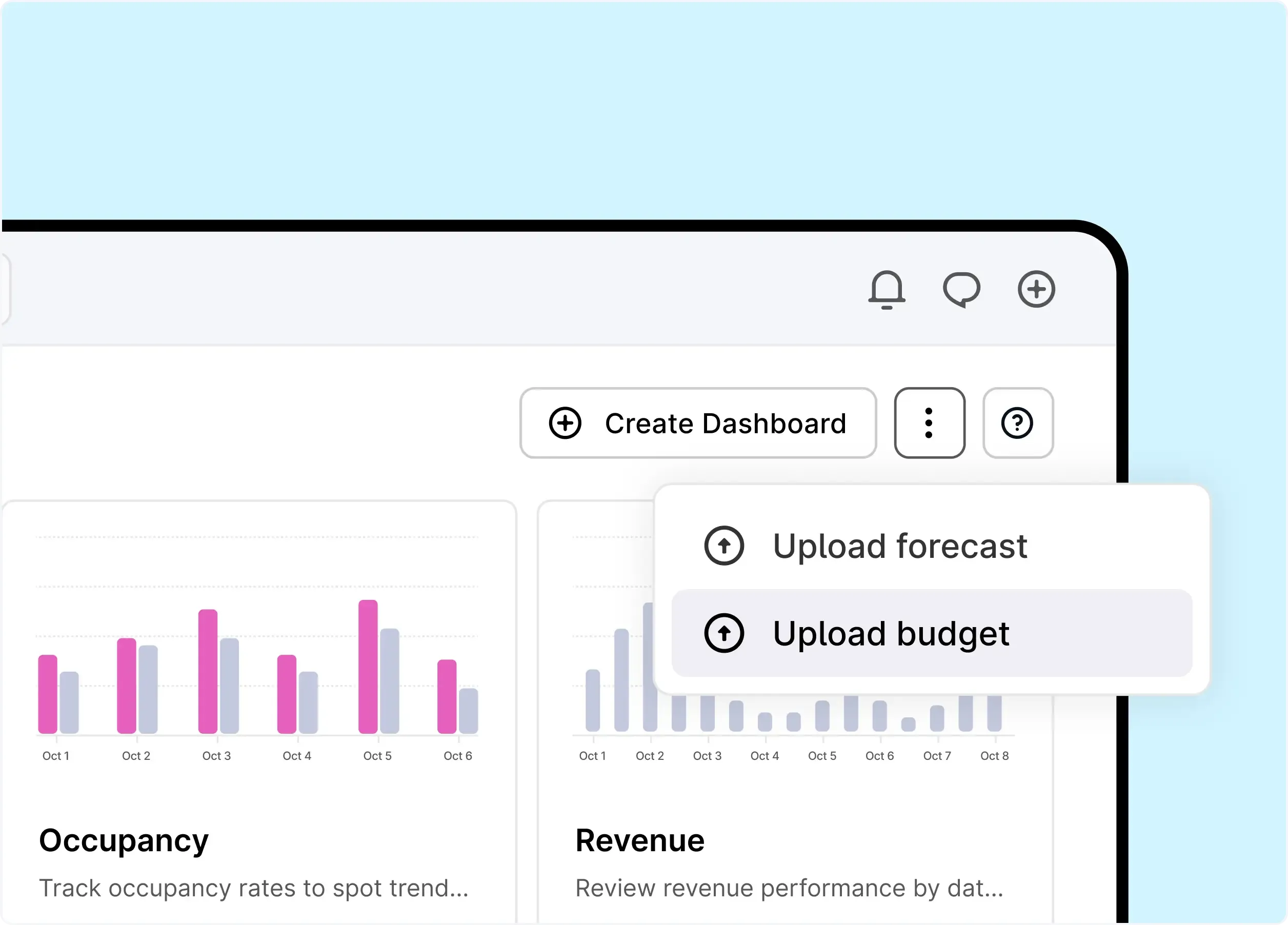The height and width of the screenshot is (925, 1288).
Task: Click the gray Oct 2 occupancy bar
Action: tap(148, 689)
